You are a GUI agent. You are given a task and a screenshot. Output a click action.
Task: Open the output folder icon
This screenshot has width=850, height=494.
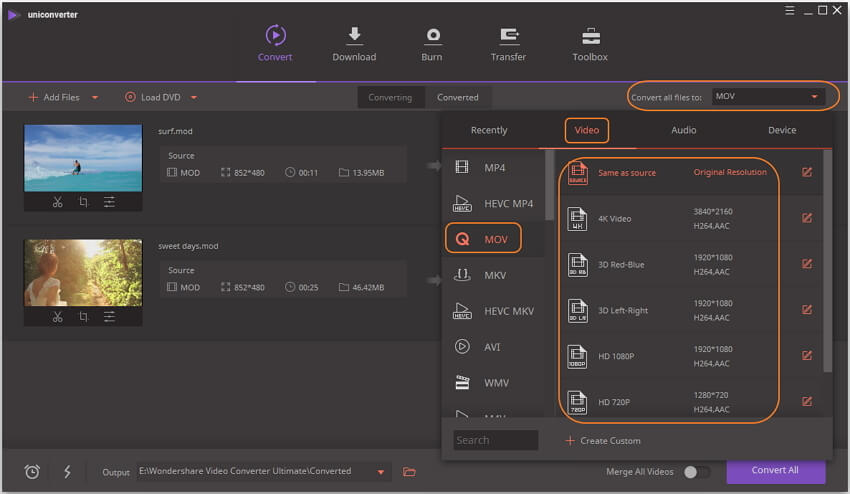(x=409, y=472)
